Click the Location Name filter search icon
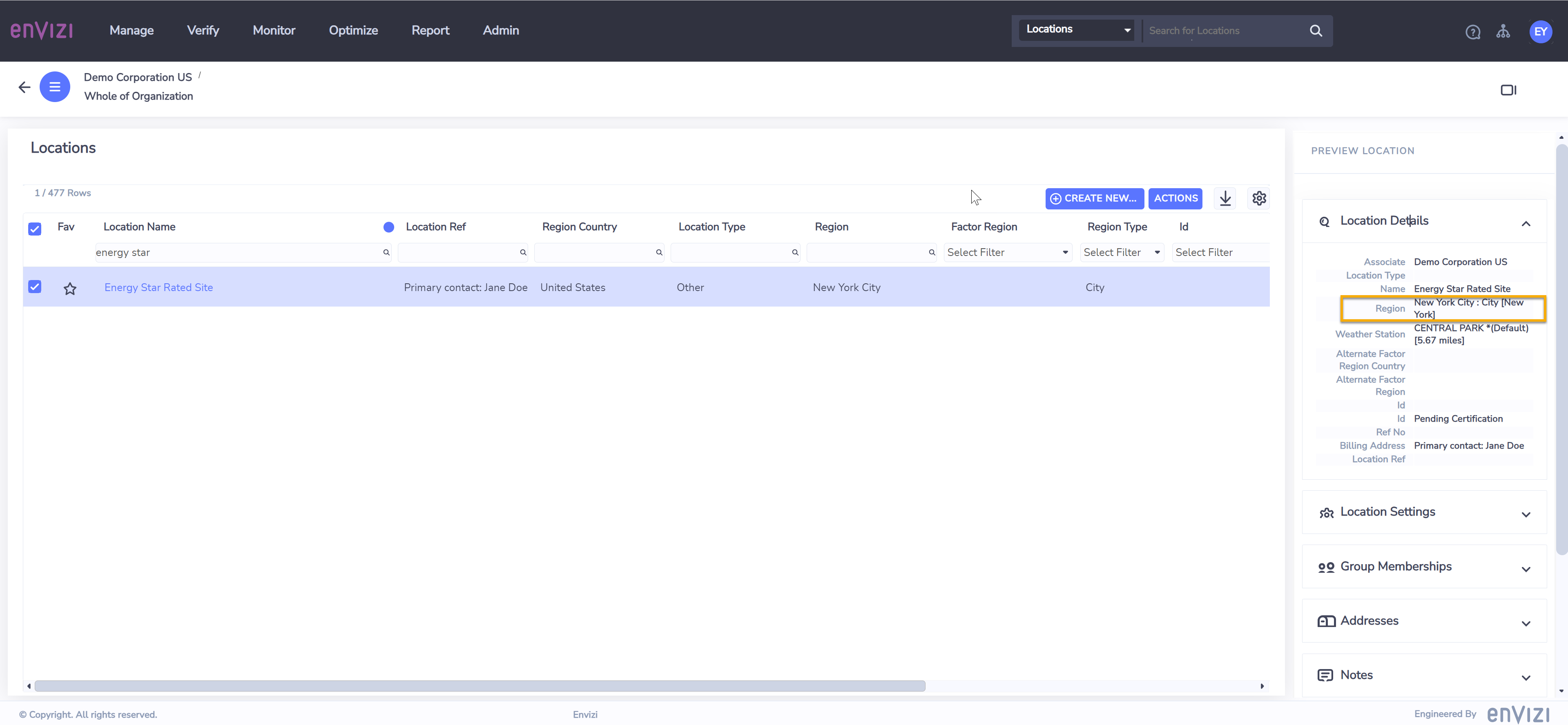1568x725 pixels. click(x=386, y=252)
